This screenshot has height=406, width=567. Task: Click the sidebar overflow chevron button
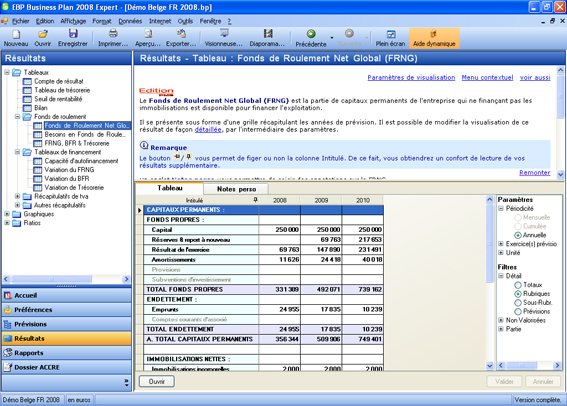pos(126,383)
